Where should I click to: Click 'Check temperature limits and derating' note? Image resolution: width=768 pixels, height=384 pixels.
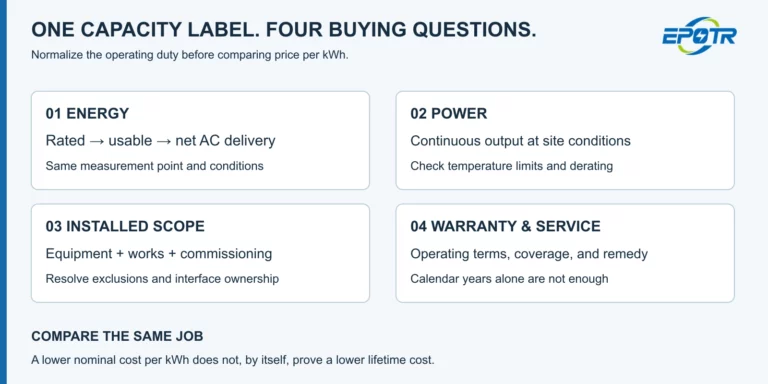(511, 166)
